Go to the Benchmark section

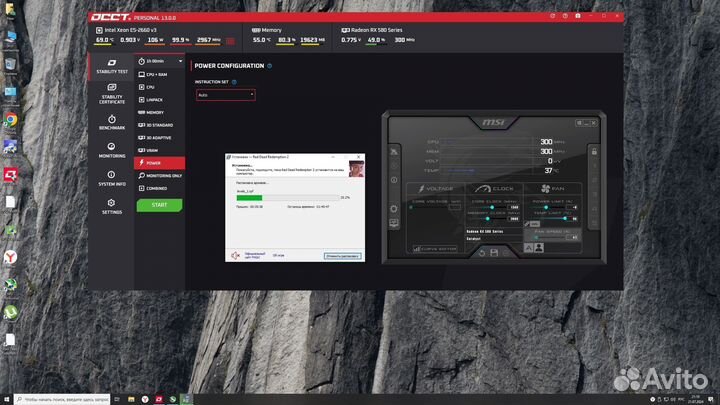[x=112, y=122]
